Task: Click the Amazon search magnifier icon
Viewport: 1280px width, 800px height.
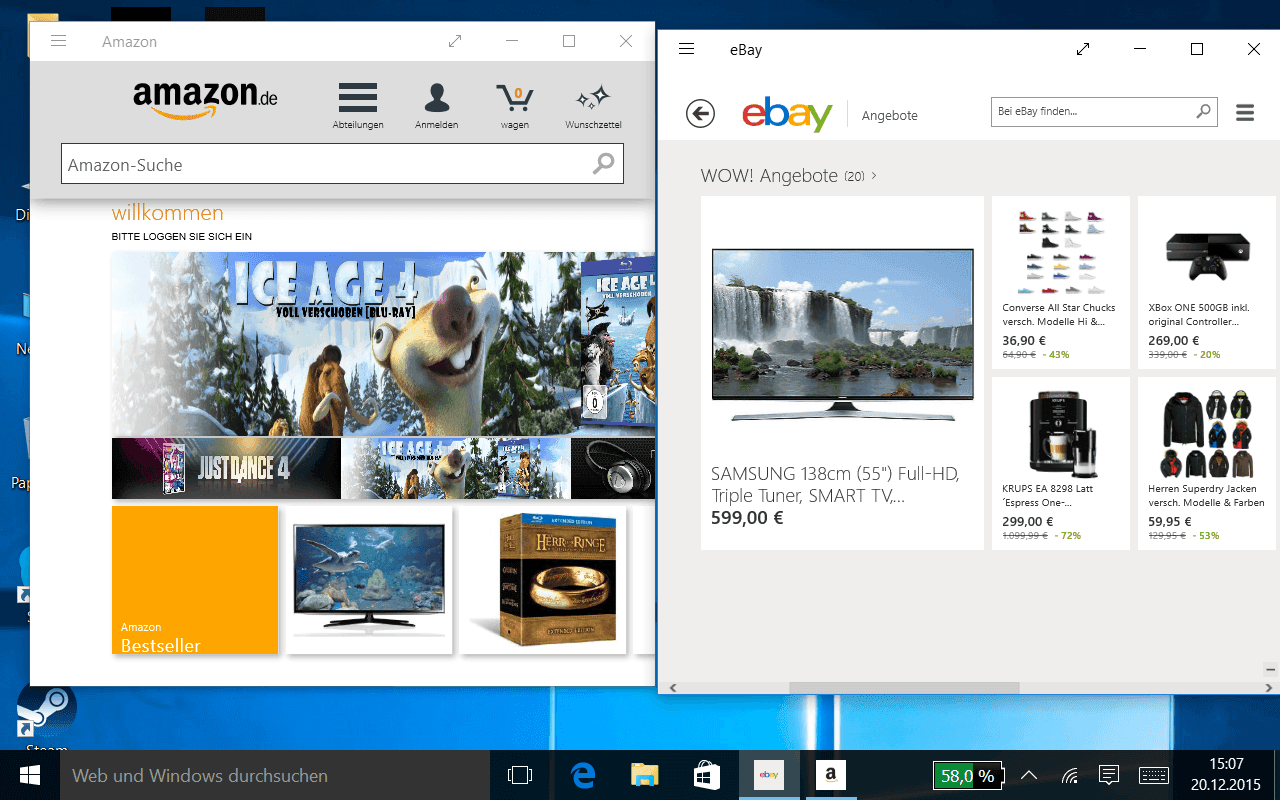Action: click(603, 164)
